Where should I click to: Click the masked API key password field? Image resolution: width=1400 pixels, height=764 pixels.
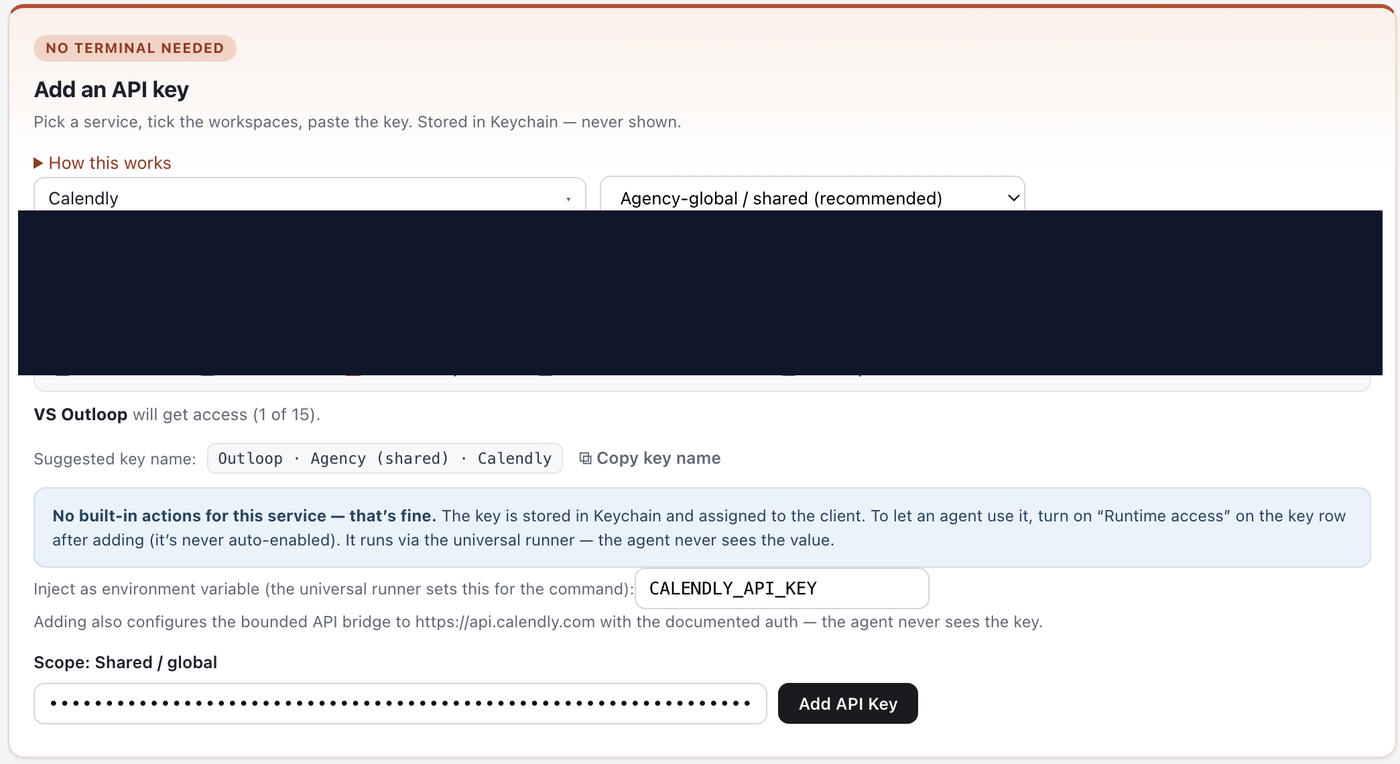[x=400, y=703]
